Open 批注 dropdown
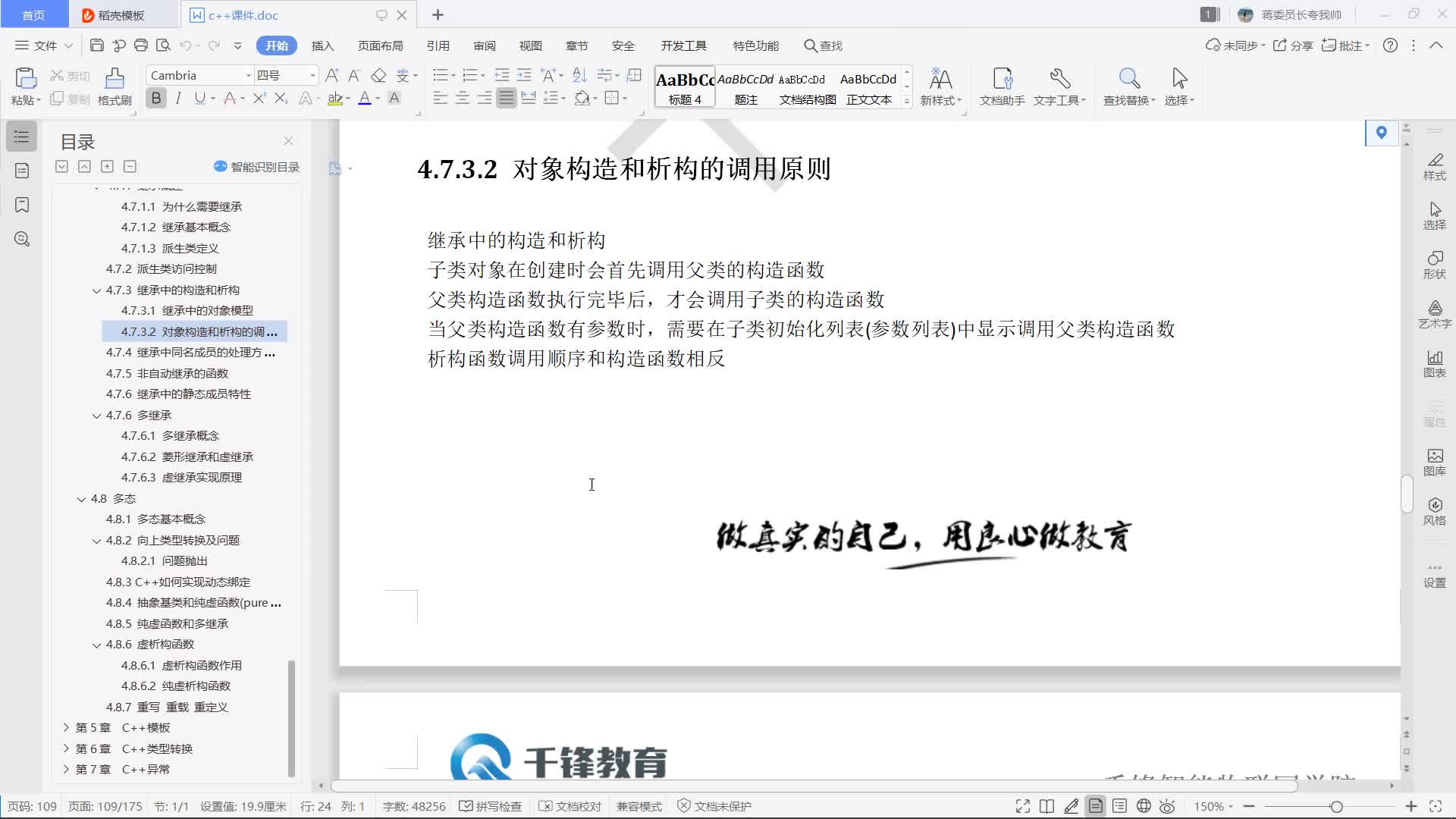Image resolution: width=1456 pixels, height=819 pixels. pyautogui.click(x=1345, y=45)
